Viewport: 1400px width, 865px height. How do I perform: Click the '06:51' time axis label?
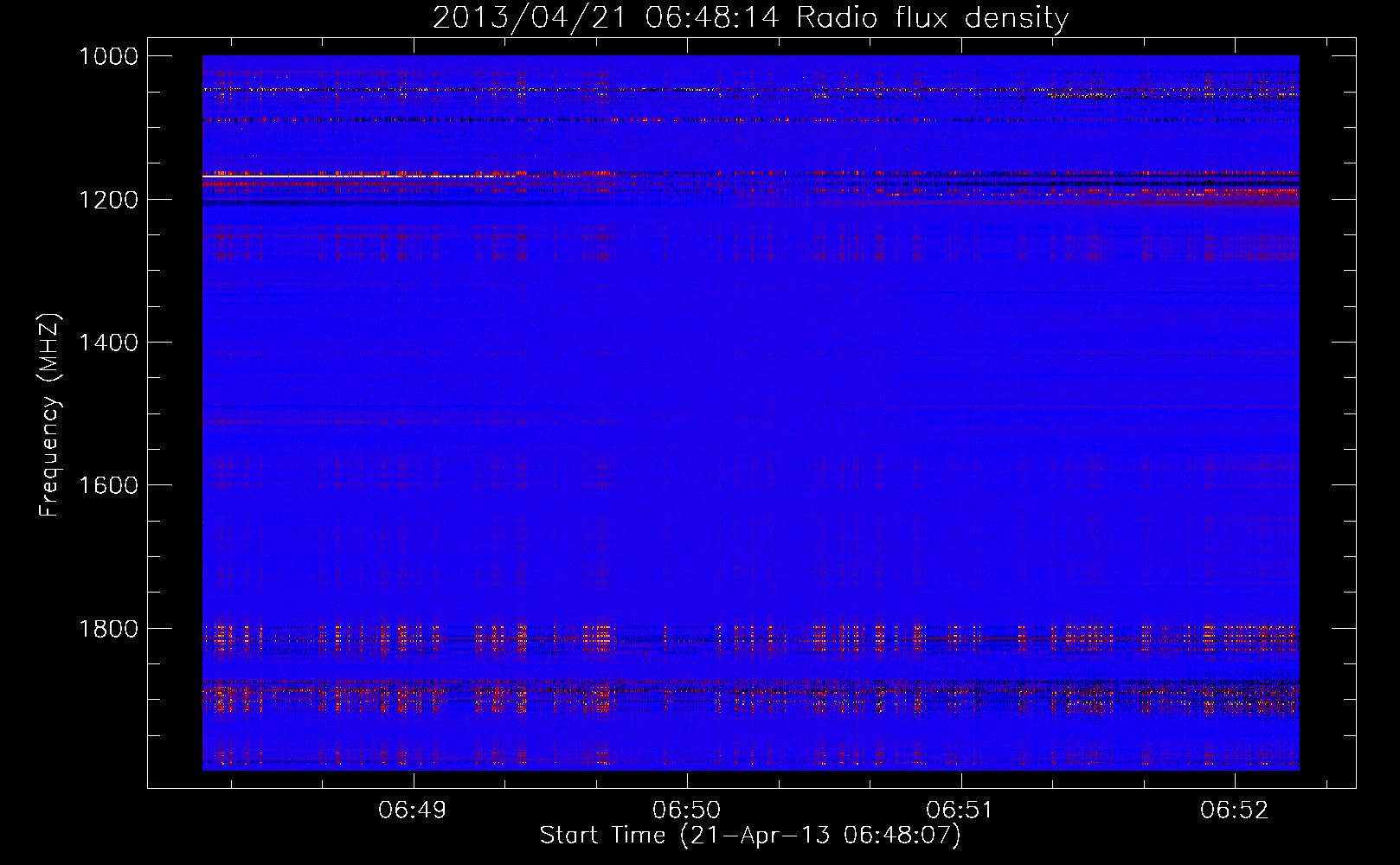click(960, 811)
